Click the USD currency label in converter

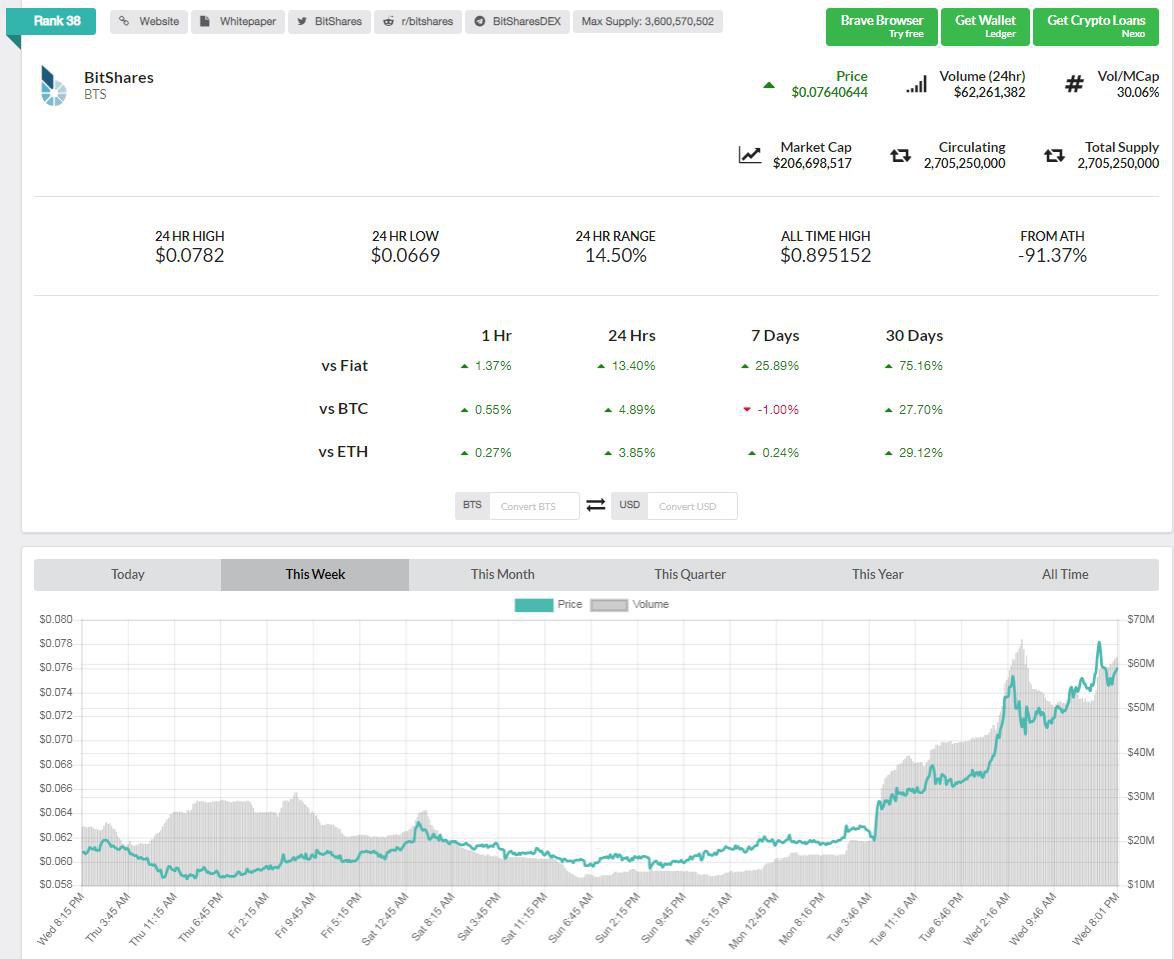(630, 505)
